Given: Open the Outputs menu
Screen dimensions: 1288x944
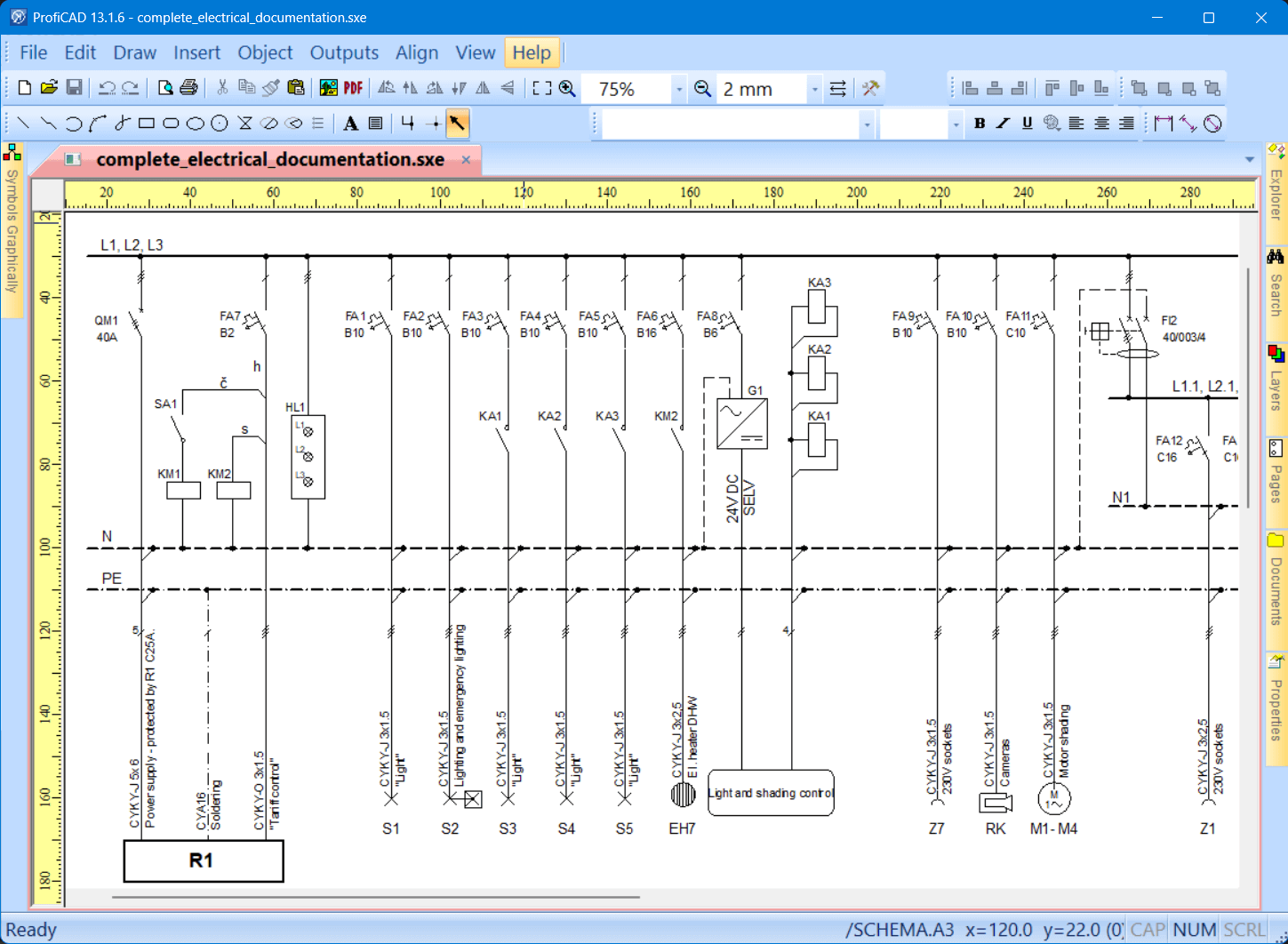Looking at the screenshot, I should tap(344, 52).
